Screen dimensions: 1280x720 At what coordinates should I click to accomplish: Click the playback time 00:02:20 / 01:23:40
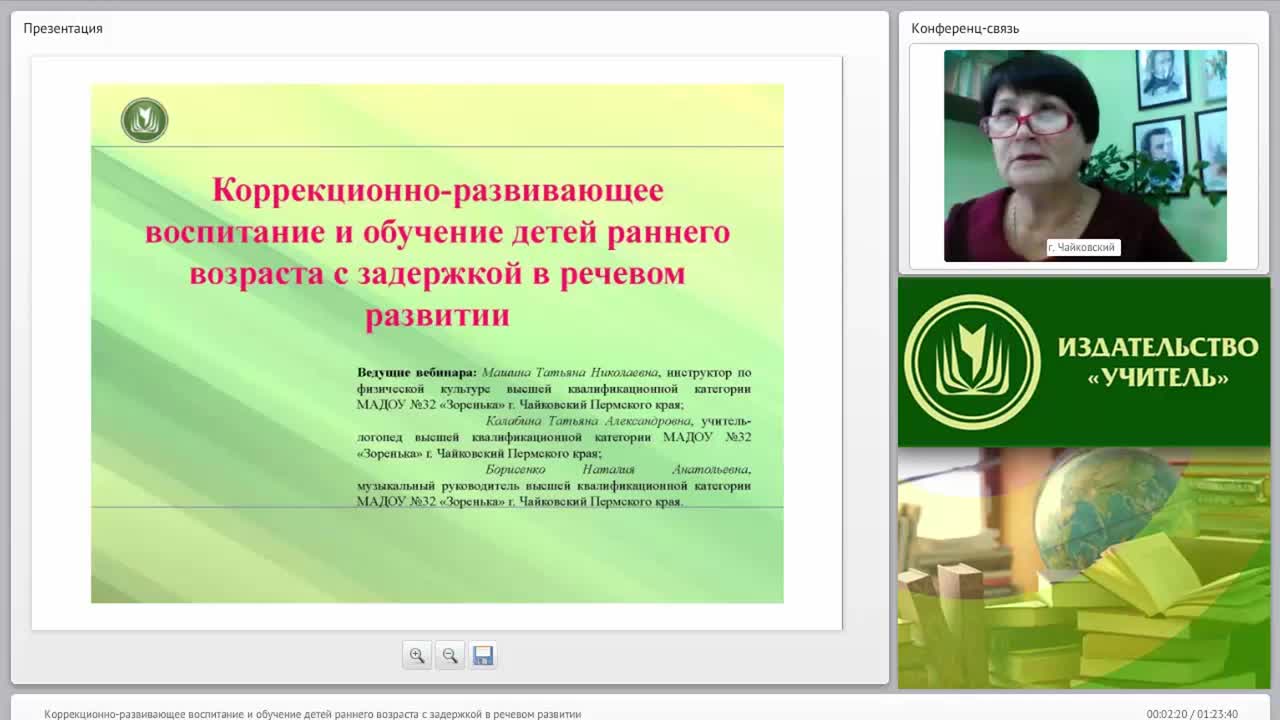point(1192,714)
